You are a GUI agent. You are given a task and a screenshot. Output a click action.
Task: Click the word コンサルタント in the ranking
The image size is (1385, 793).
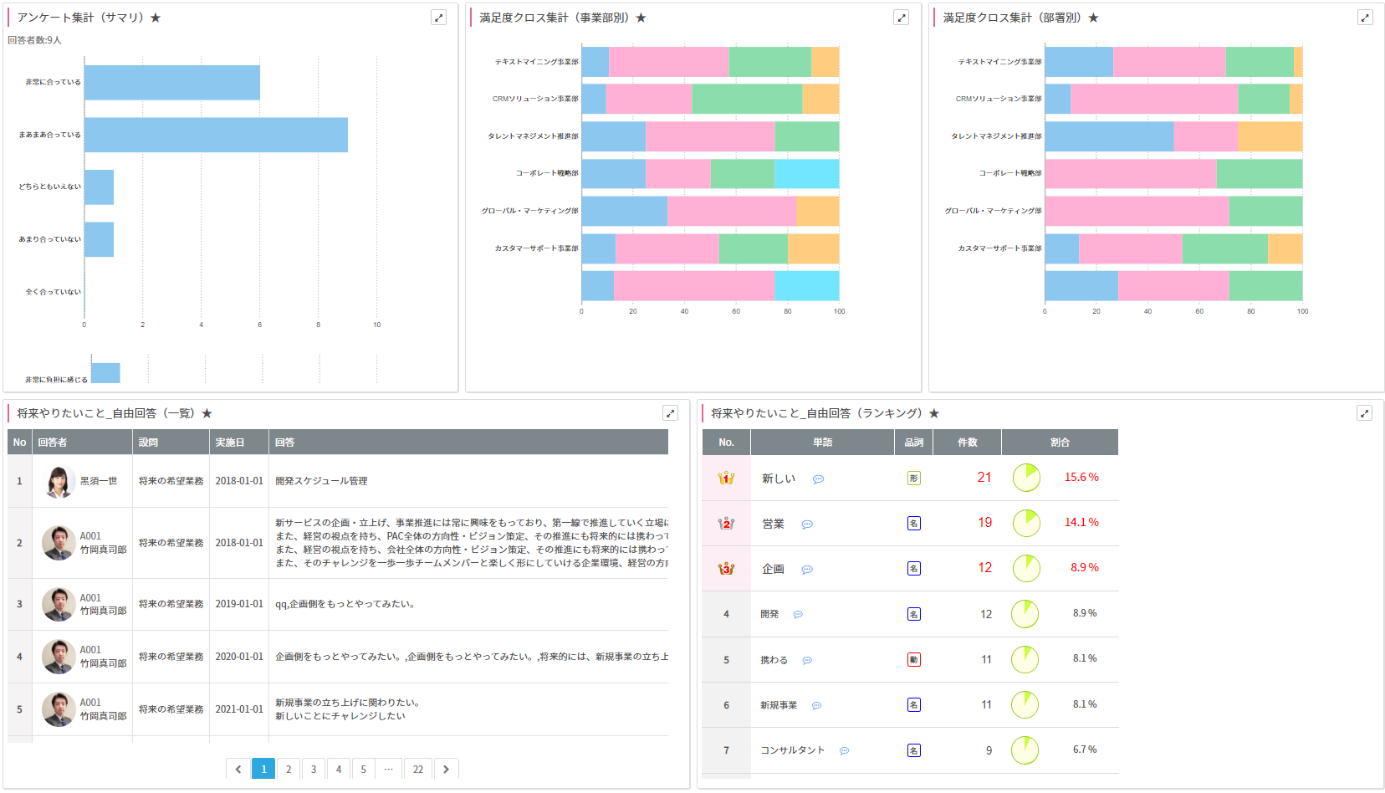coord(793,749)
